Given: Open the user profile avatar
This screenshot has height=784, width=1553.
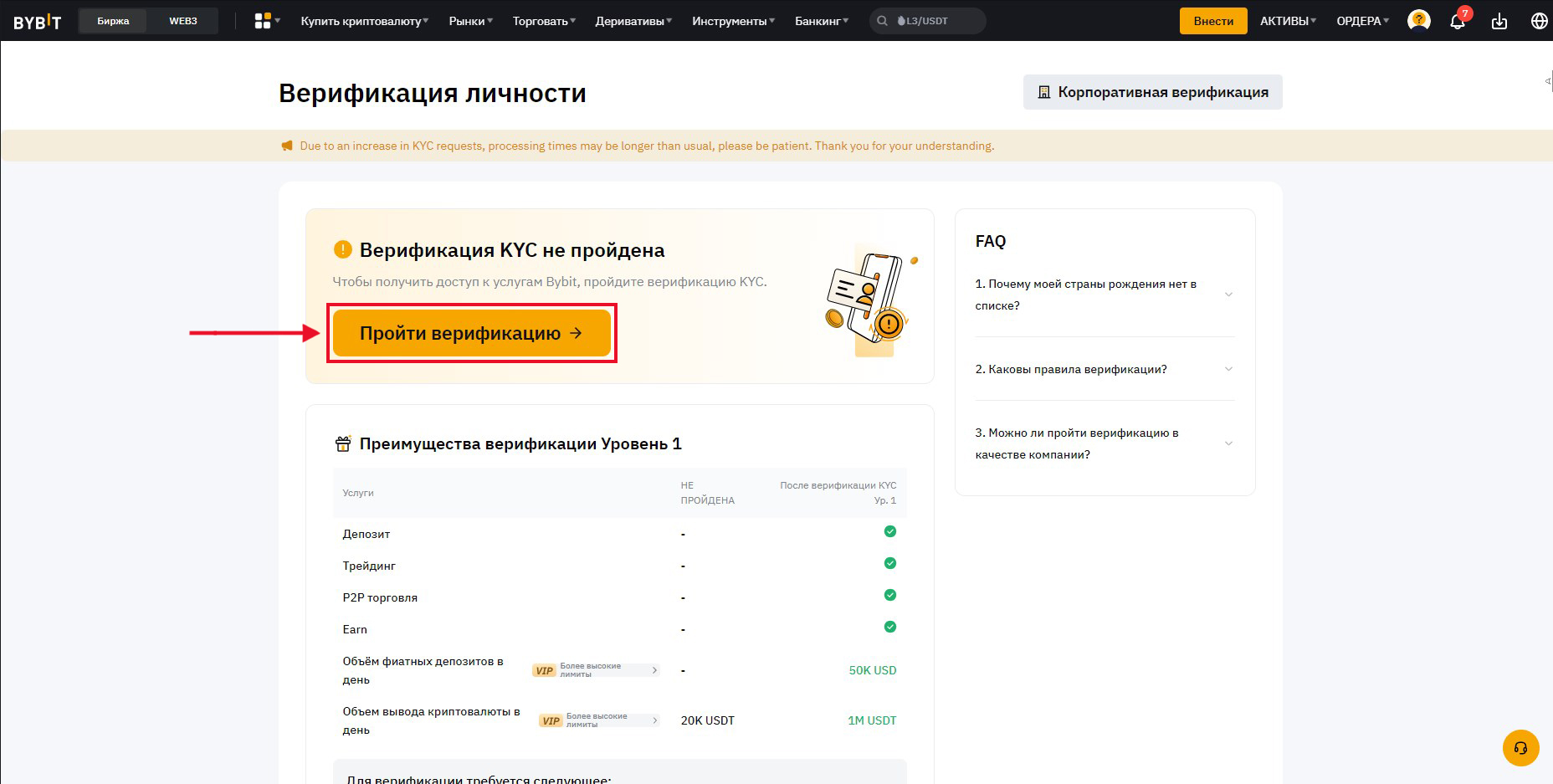Looking at the screenshot, I should [1418, 20].
